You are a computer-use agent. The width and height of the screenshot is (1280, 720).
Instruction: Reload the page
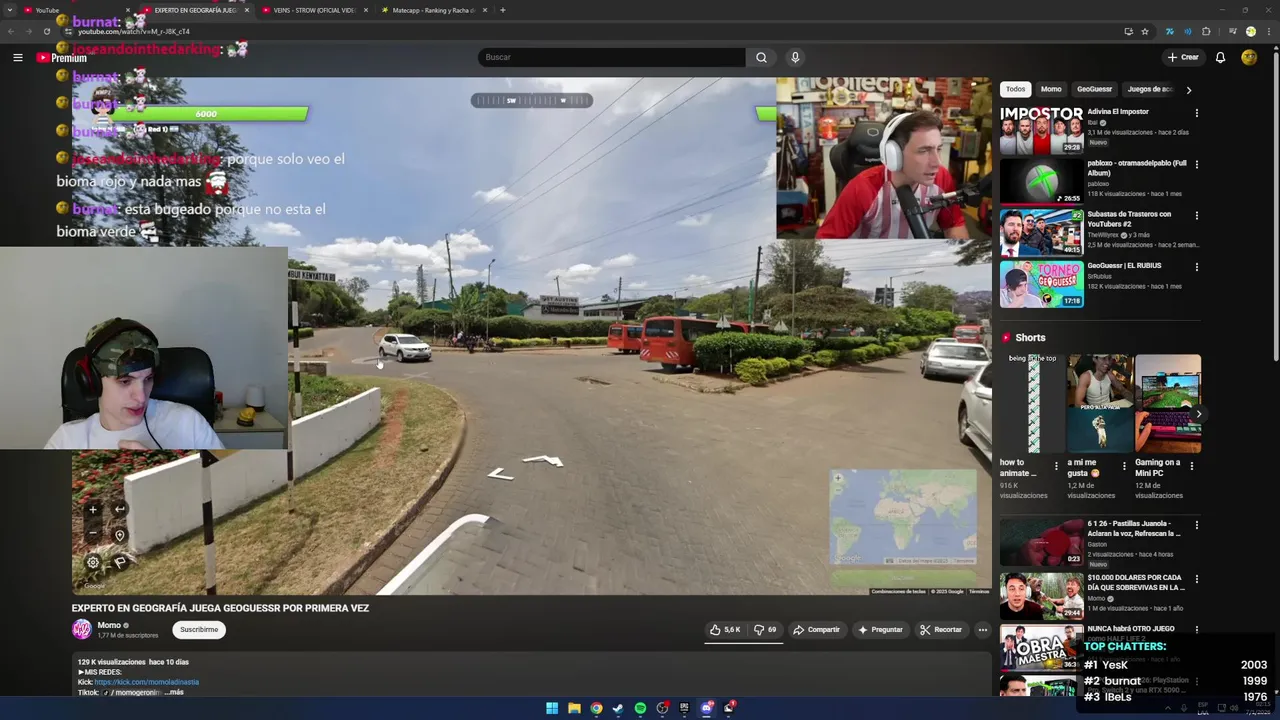(x=46, y=31)
